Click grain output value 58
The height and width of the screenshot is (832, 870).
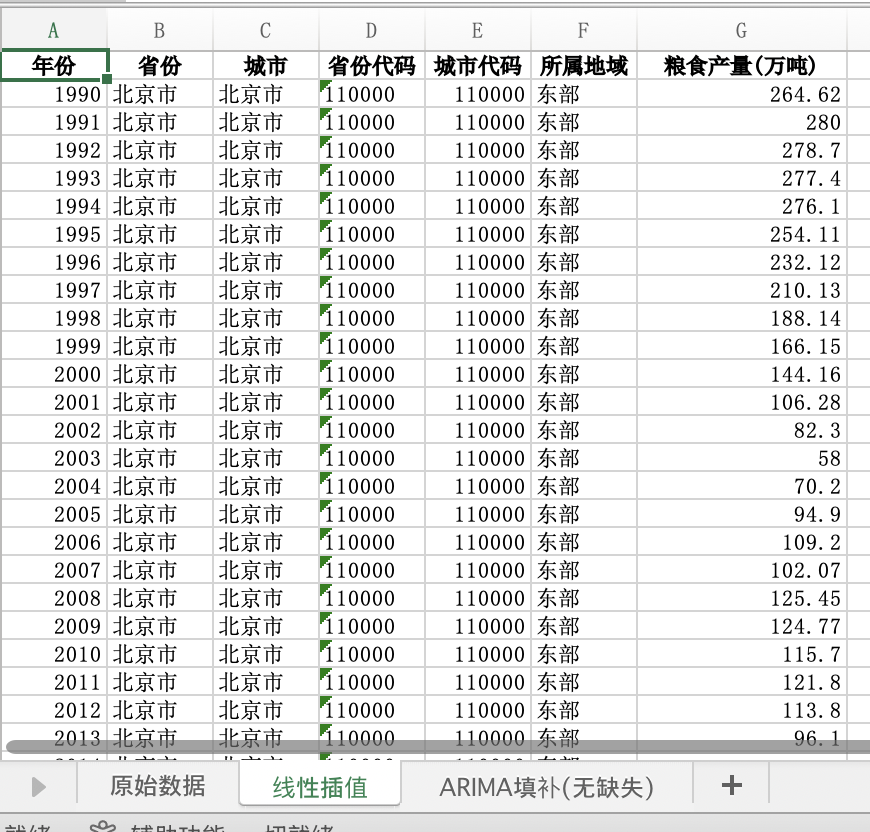[742, 458]
